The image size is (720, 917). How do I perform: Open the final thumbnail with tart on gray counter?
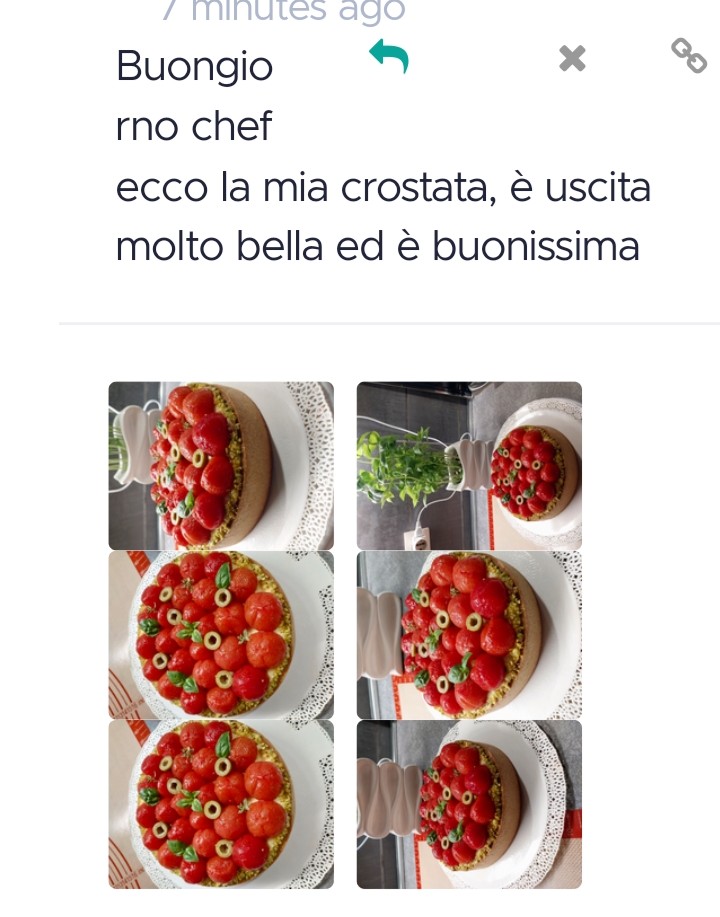click(469, 804)
